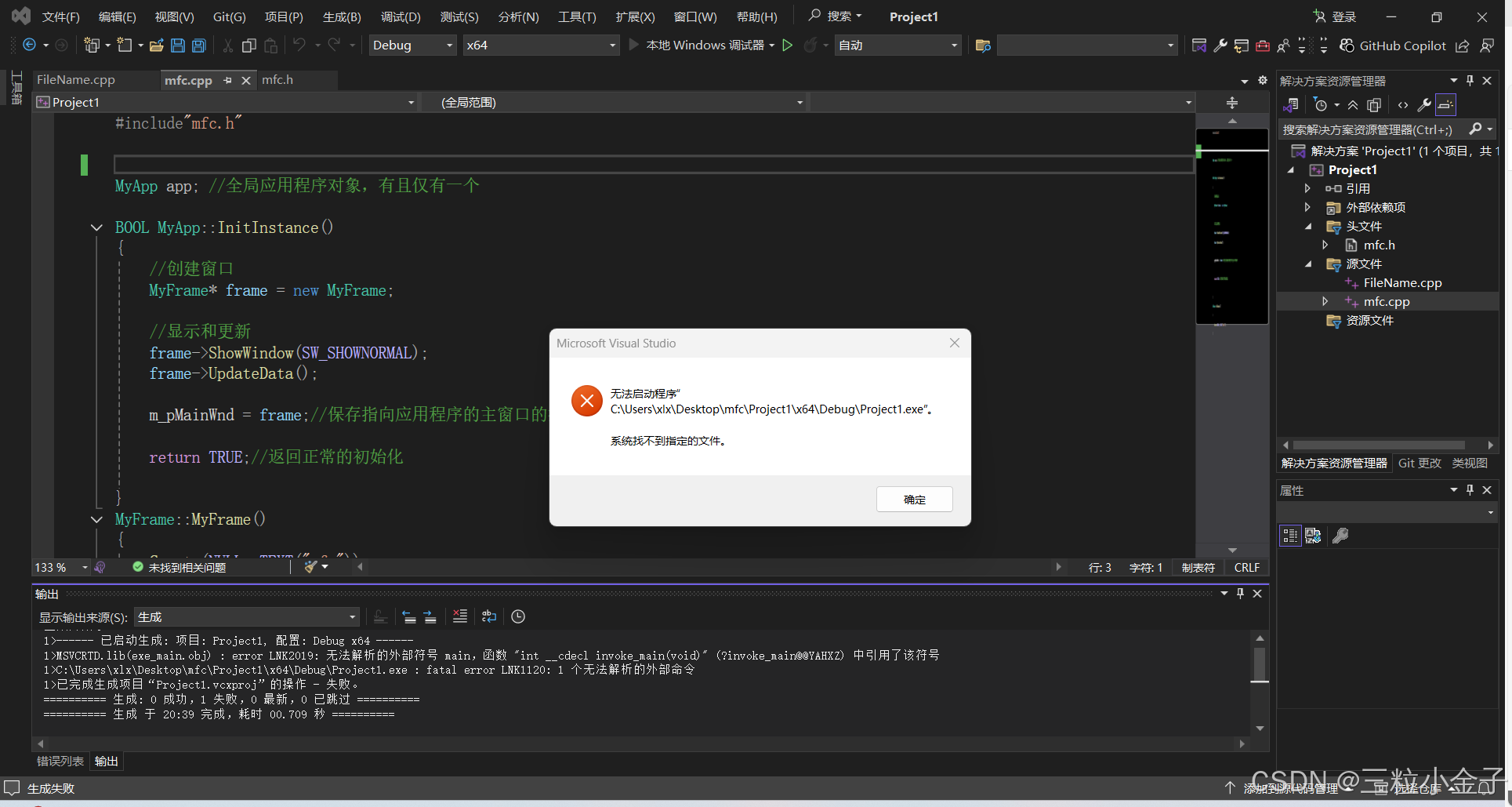Open the output source 生成 dropdown
This screenshot has height=807, width=1512.
[247, 617]
